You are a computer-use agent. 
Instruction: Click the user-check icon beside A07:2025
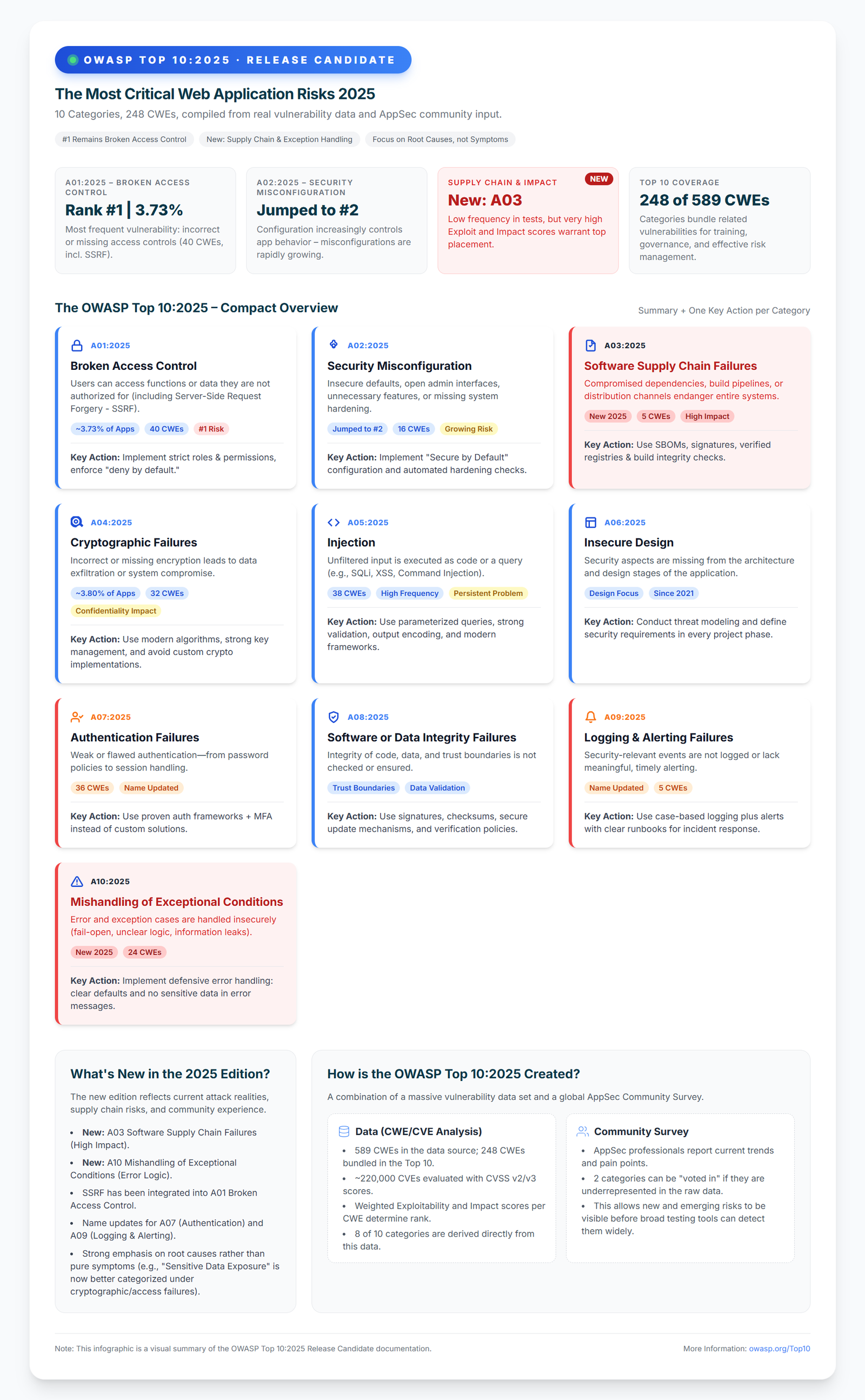tap(77, 717)
